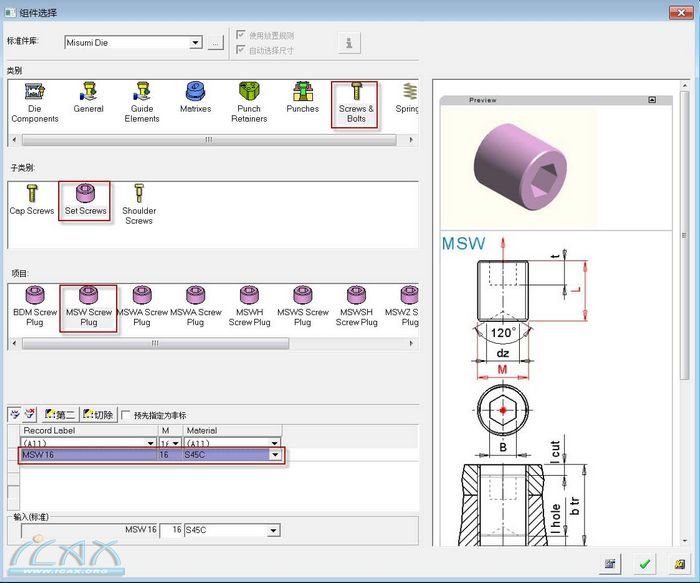Choose the Set Screws subcategory
This screenshot has height=583, width=700.
(x=85, y=200)
